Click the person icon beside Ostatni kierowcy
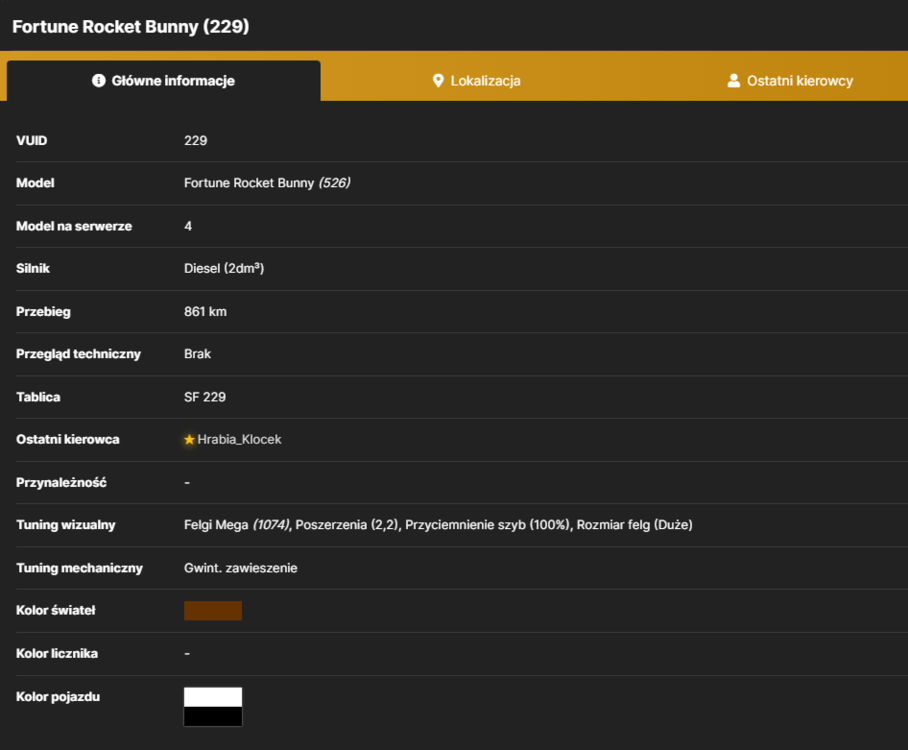Image resolution: width=908 pixels, height=750 pixels. [734, 81]
